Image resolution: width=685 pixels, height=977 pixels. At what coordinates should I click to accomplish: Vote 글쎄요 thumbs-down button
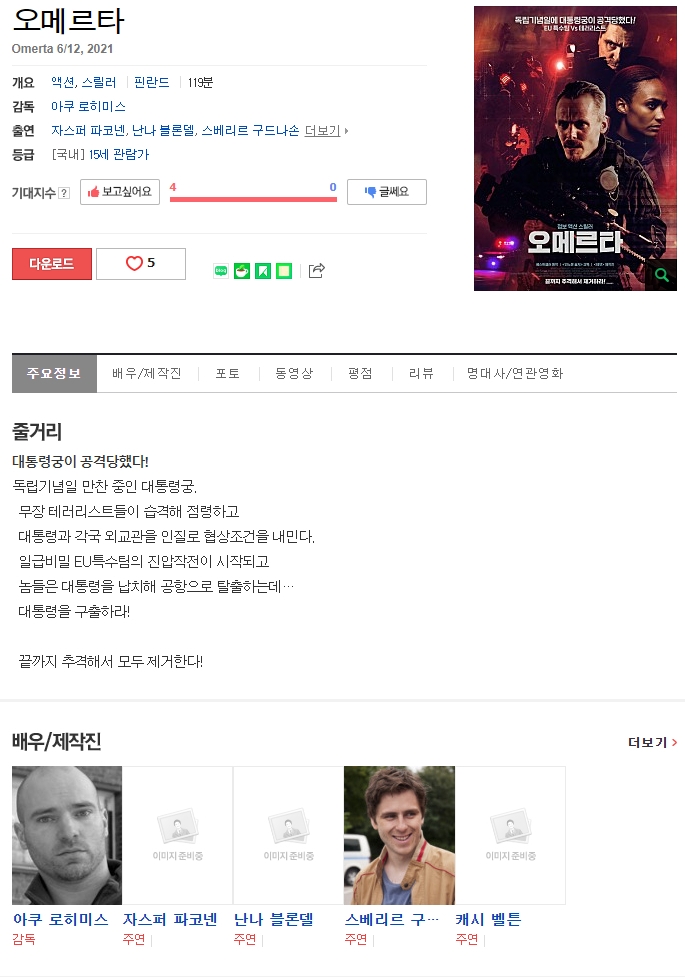coord(386,192)
